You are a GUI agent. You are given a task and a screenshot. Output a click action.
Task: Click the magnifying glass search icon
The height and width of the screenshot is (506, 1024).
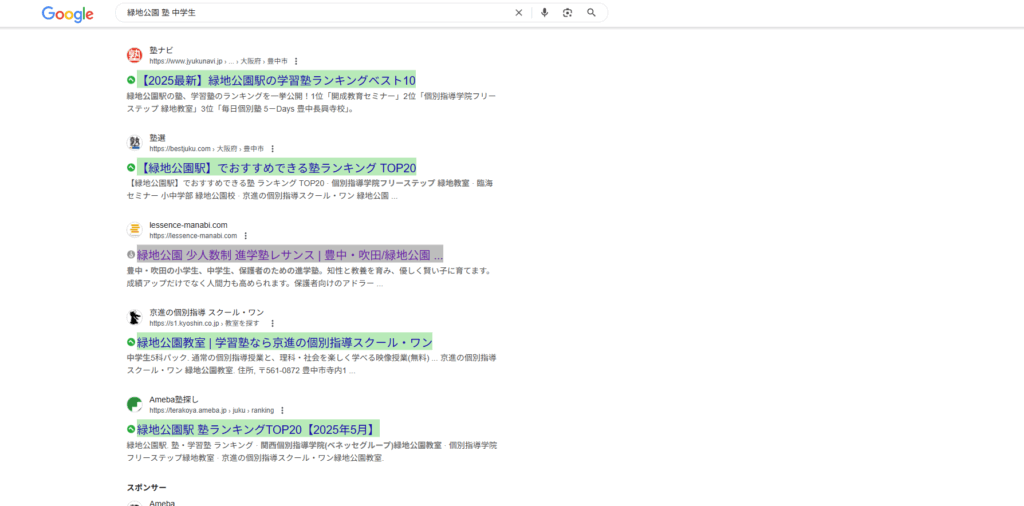point(591,13)
